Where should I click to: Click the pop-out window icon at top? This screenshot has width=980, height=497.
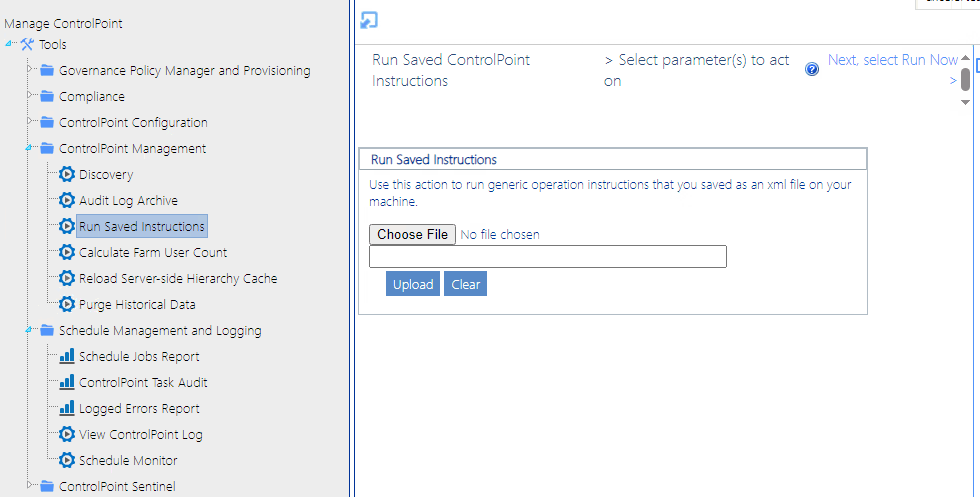tap(368, 21)
